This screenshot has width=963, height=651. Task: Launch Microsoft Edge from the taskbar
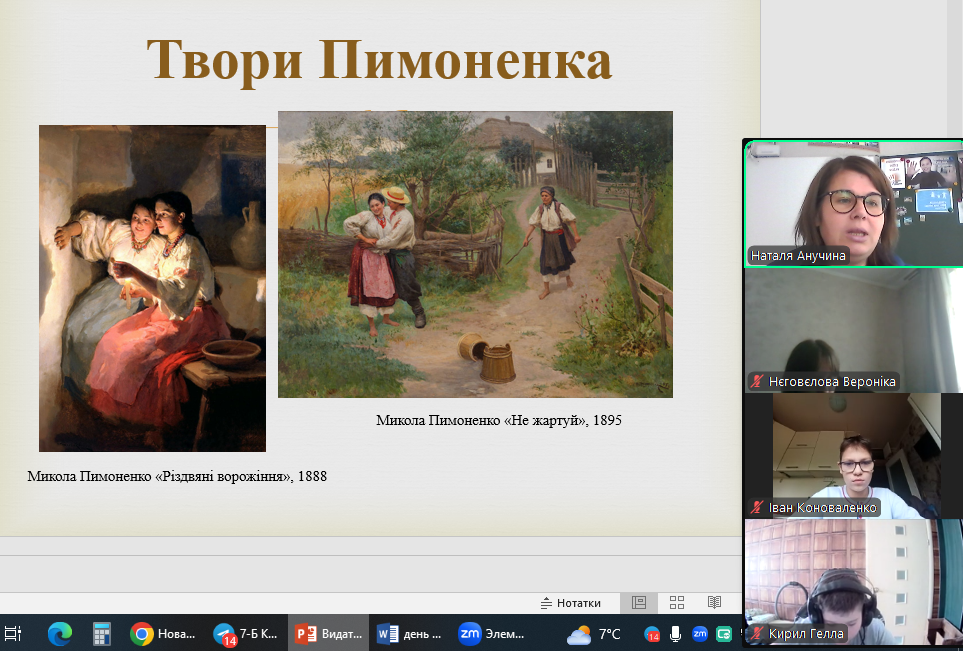tap(60, 633)
